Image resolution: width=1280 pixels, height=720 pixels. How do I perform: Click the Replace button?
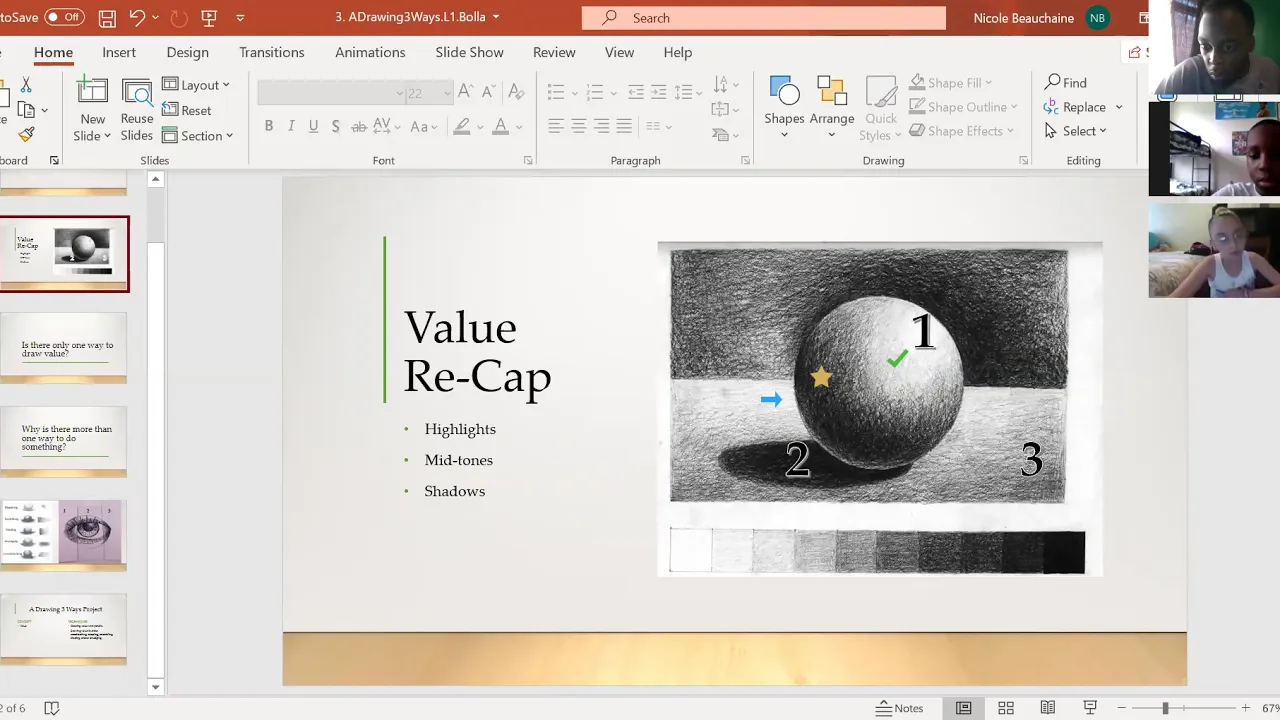[1076, 107]
